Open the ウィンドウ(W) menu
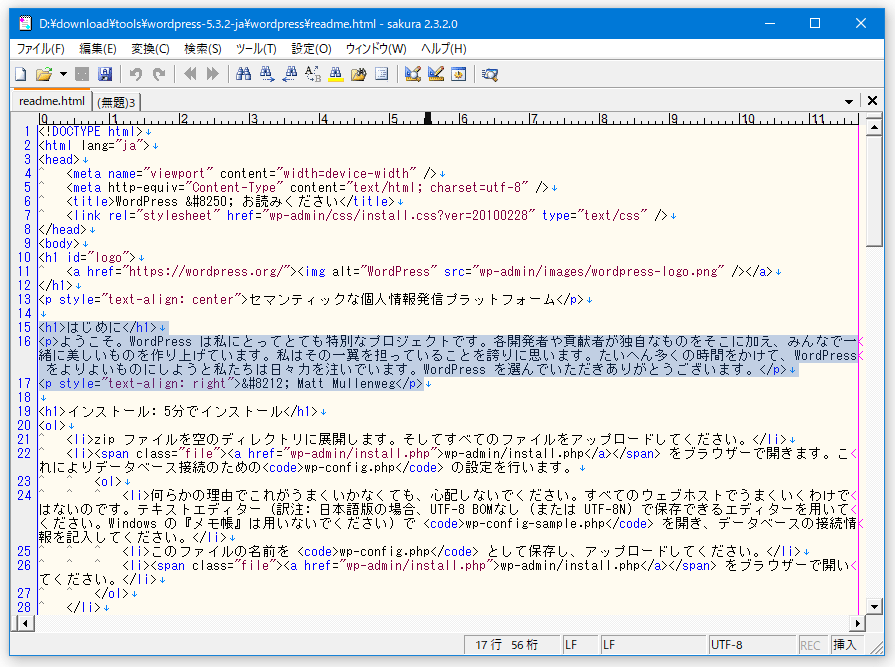 [376, 48]
